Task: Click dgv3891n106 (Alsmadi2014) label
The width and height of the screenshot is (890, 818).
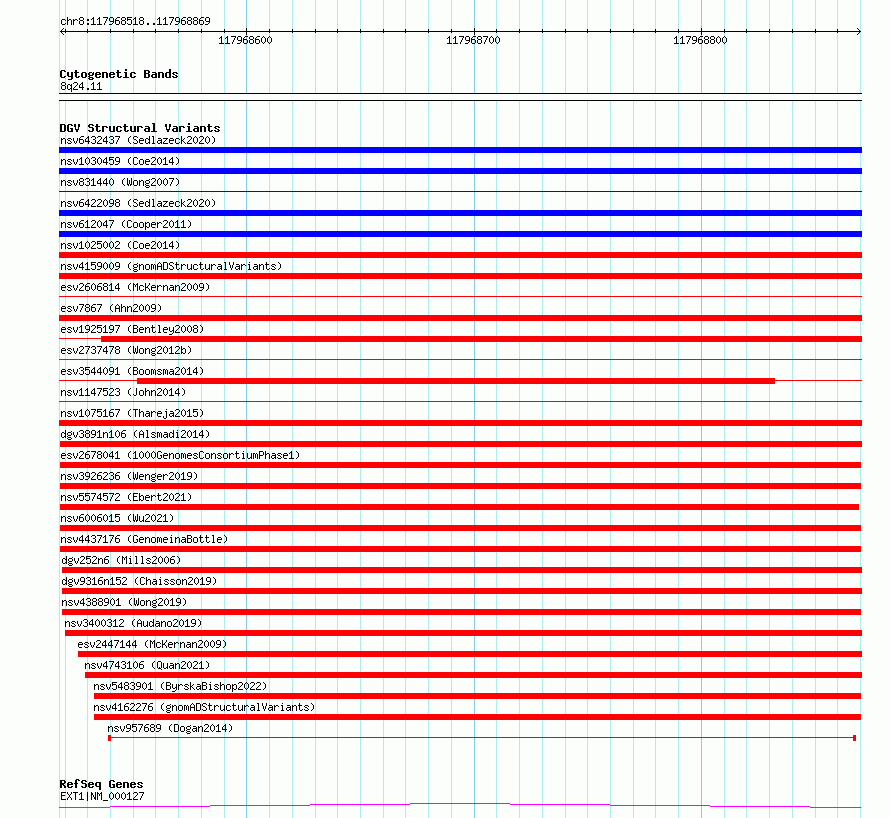Action: (135, 434)
